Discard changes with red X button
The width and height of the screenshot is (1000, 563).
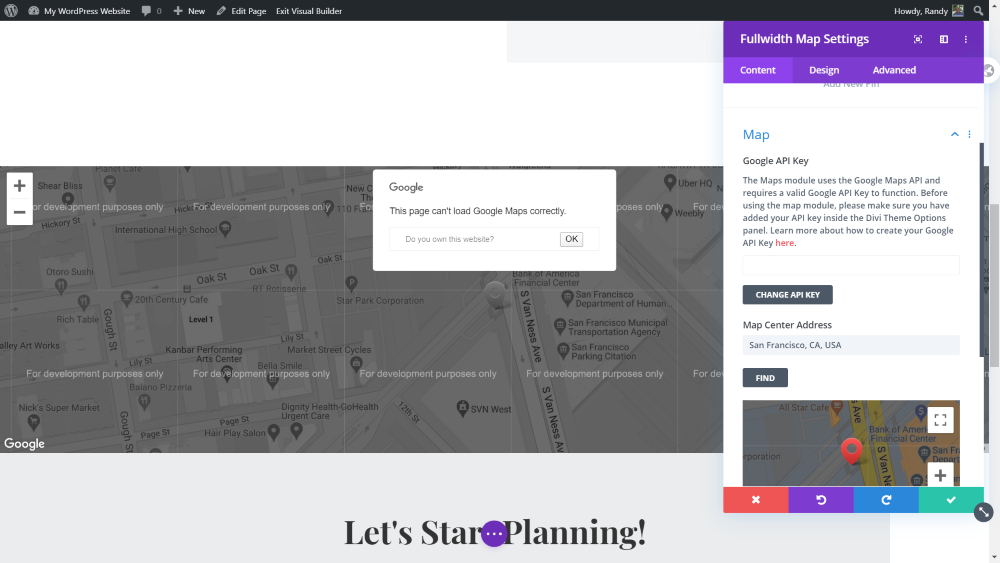[x=756, y=500]
